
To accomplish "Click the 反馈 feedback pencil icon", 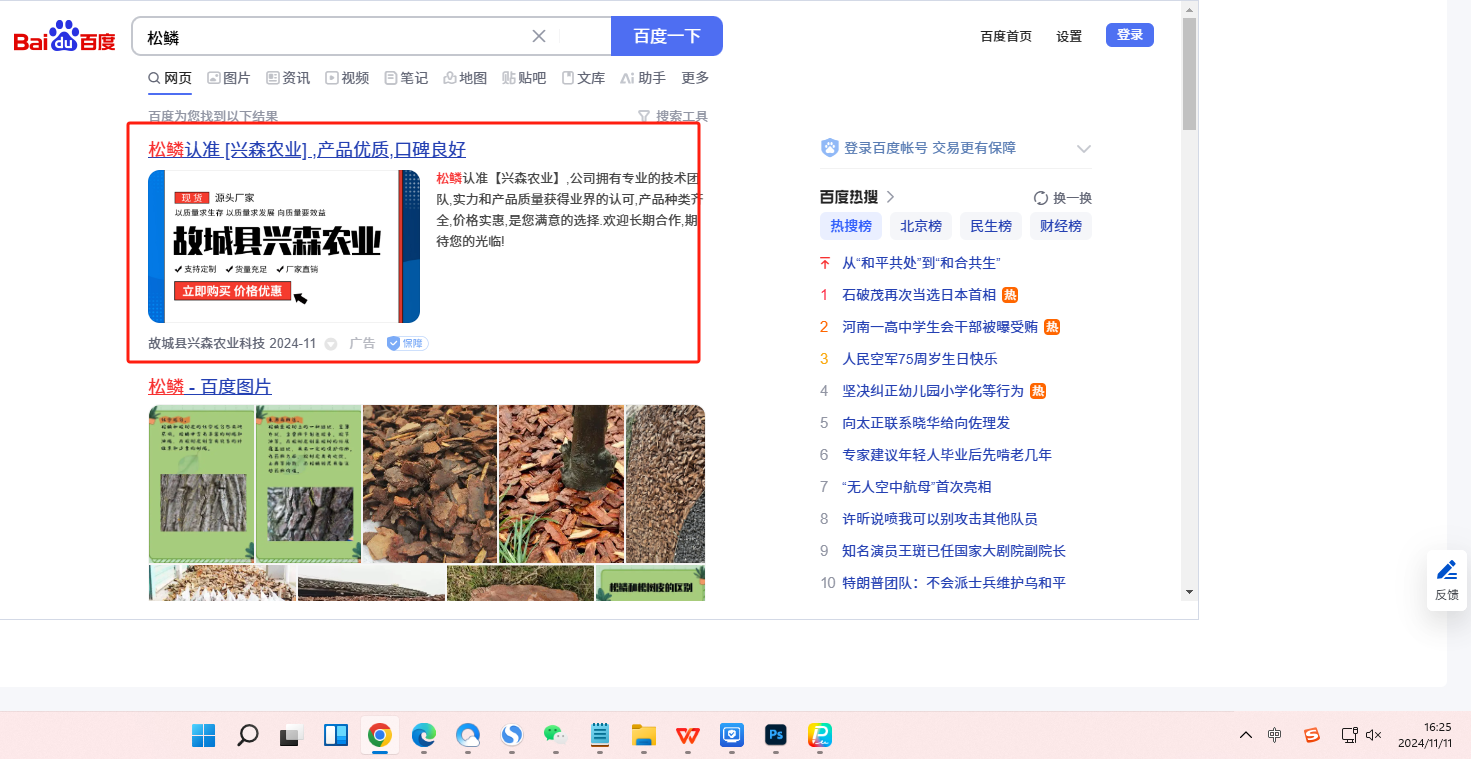I will (1446, 570).
